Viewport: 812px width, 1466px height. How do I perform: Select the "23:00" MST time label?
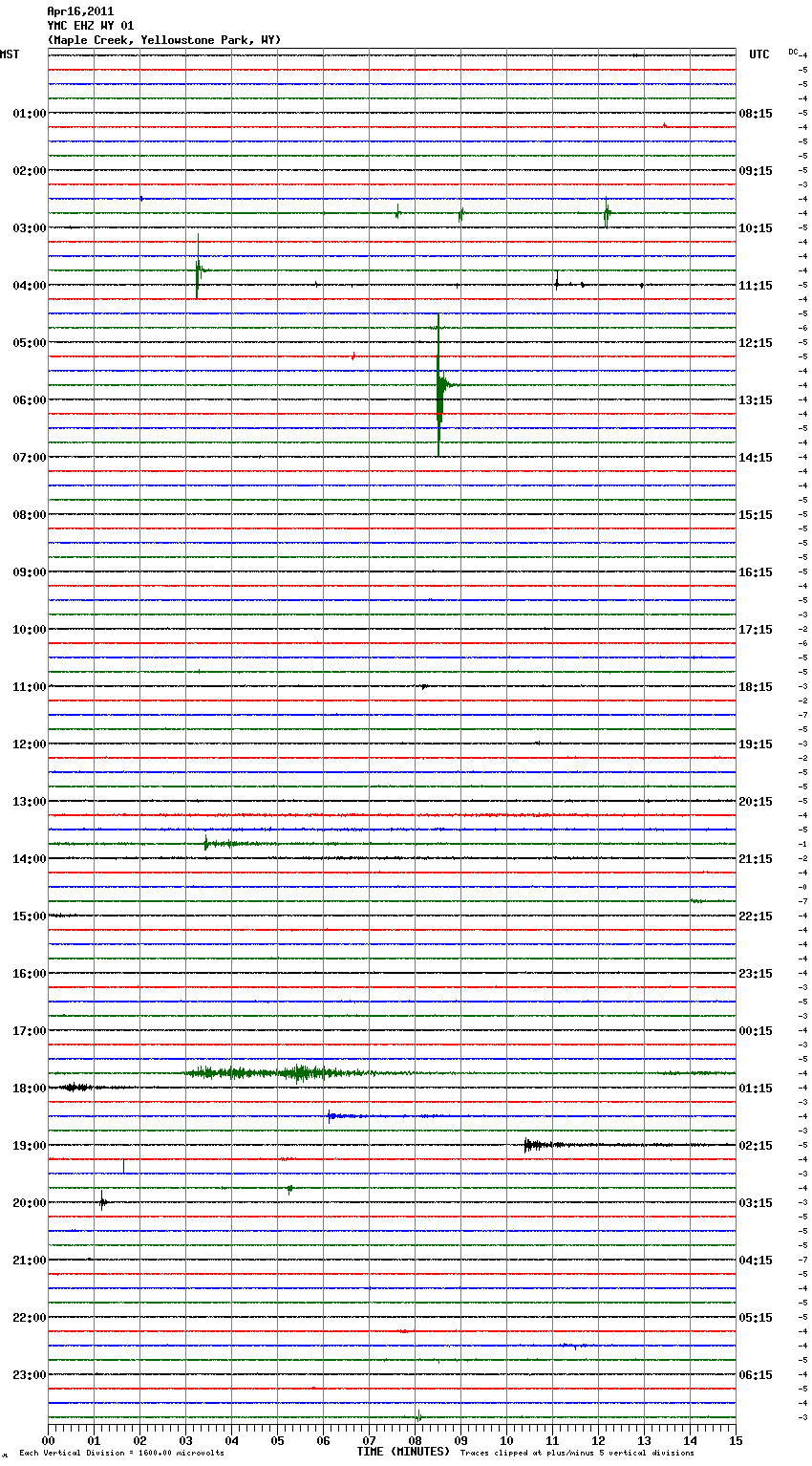(x=30, y=1375)
